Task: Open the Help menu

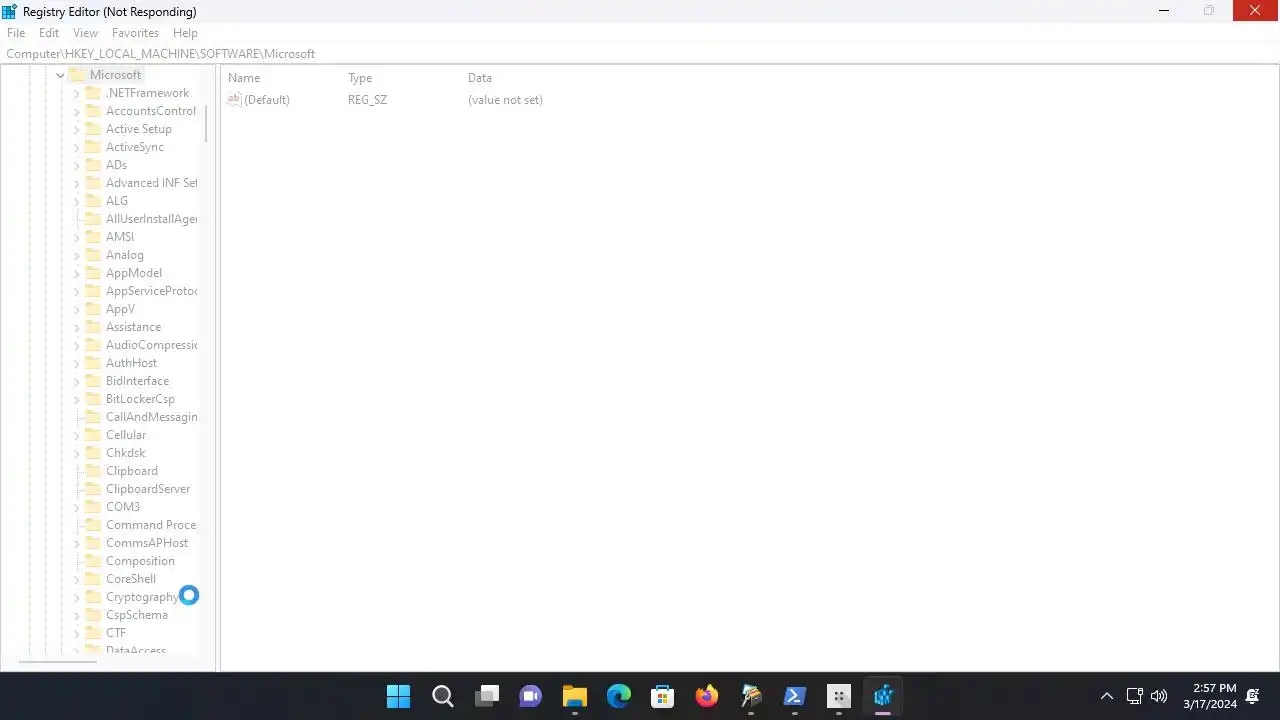Action: pos(185,33)
